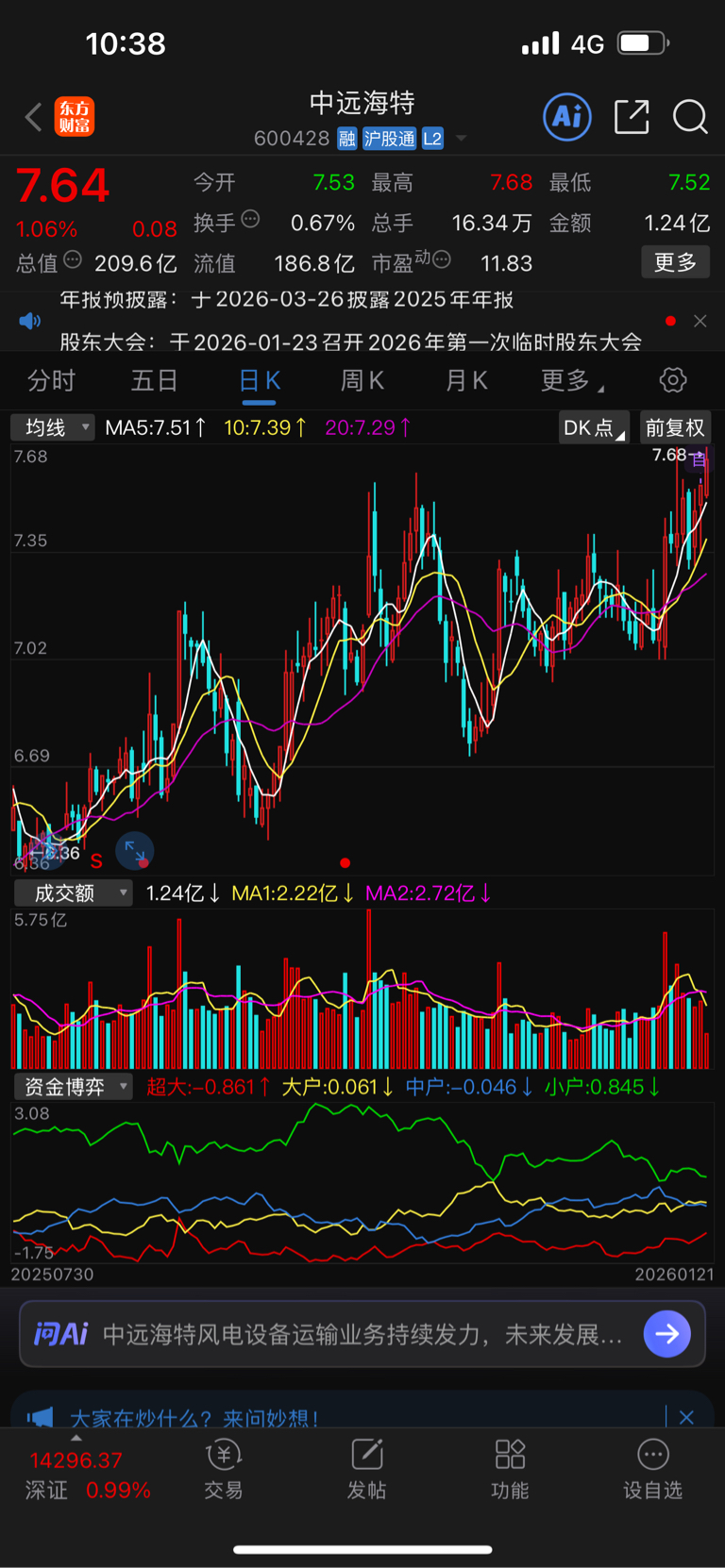Tap info icon next to 市盈动
Image resolution: width=725 pixels, height=1568 pixels.
441,259
